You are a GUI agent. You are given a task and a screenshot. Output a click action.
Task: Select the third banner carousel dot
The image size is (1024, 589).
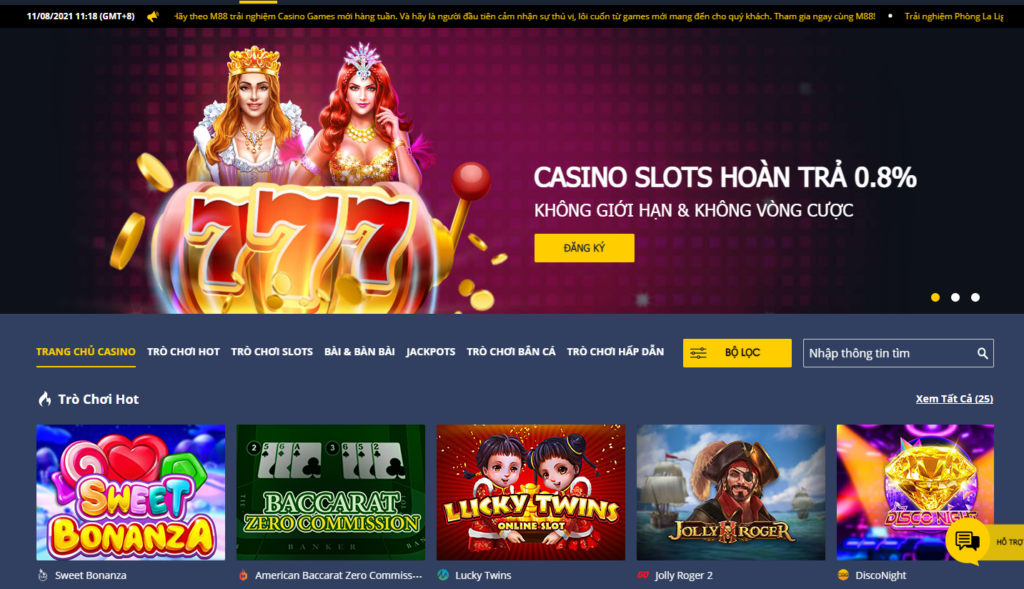click(975, 297)
